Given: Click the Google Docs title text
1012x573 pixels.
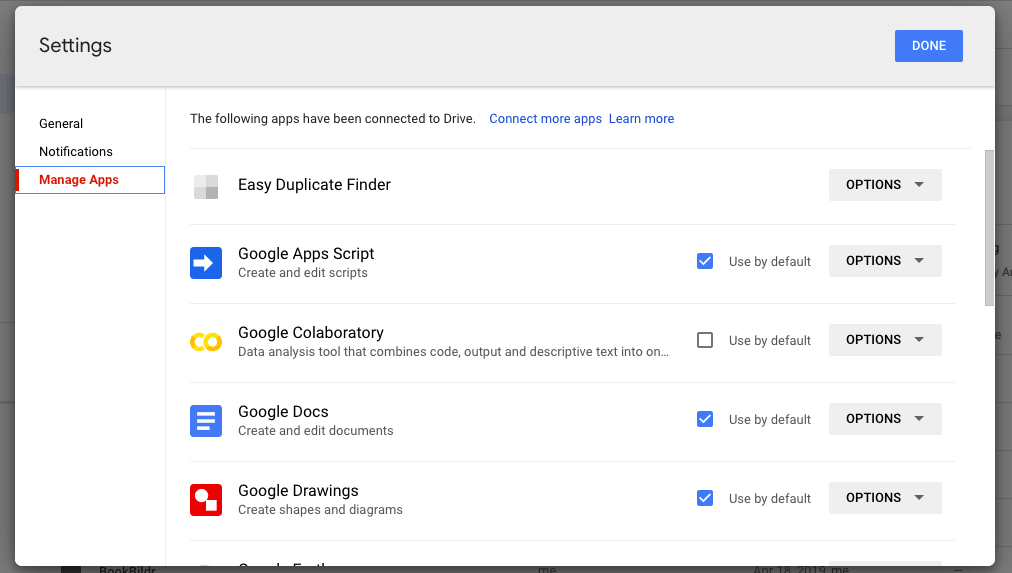Looking at the screenshot, I should (x=283, y=412).
